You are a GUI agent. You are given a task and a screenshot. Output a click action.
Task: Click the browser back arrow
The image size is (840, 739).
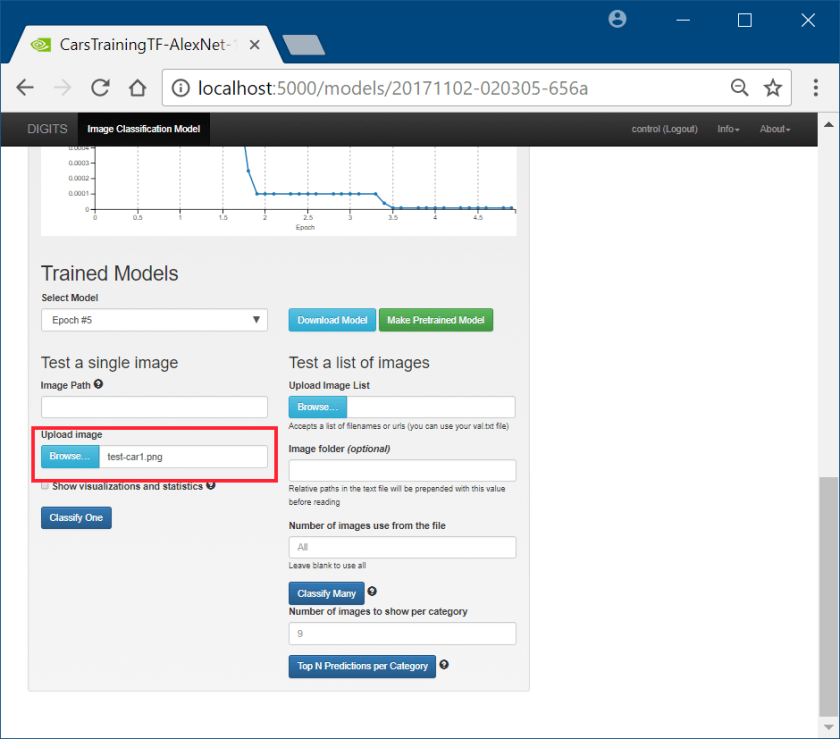(x=25, y=88)
